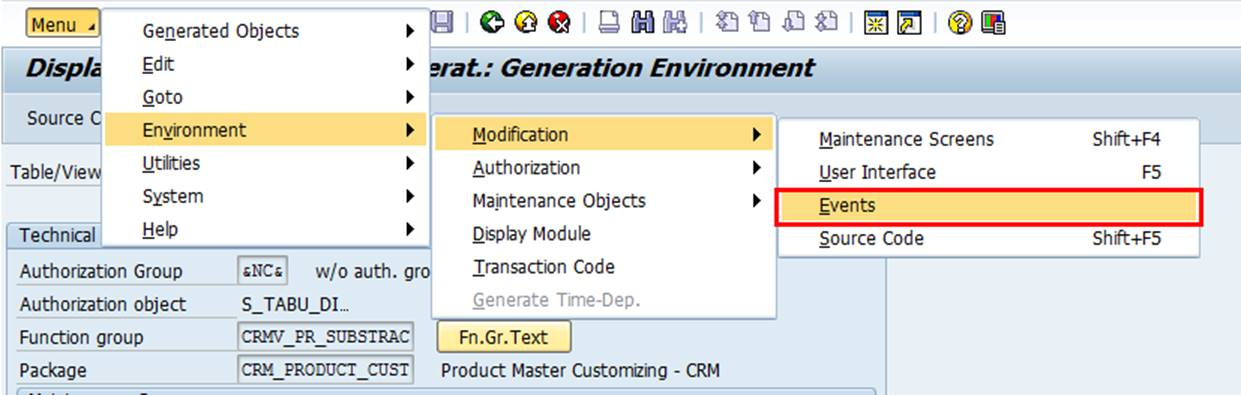Click the Create New Session icon
Viewport: 1241px width, 395px height.
pos(873,23)
